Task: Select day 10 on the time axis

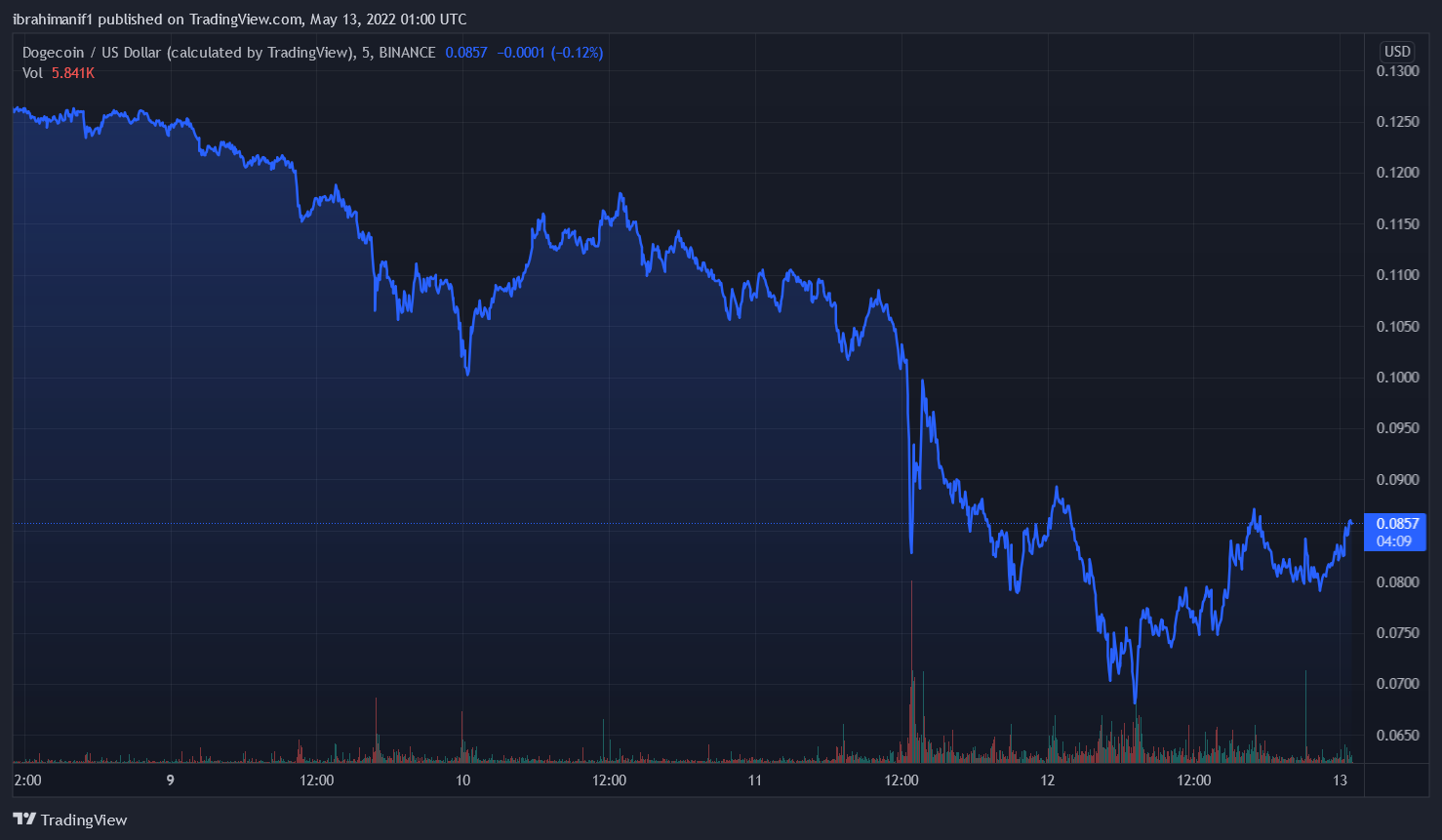Action: [462, 780]
